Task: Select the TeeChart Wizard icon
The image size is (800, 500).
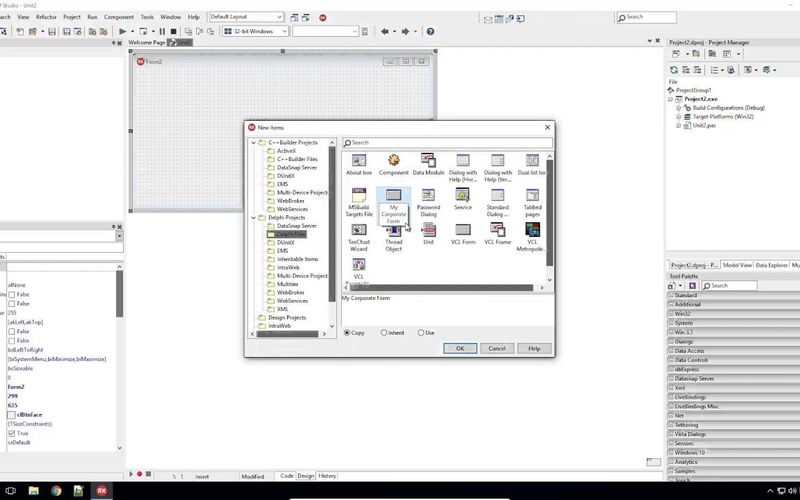Action: pos(359,230)
